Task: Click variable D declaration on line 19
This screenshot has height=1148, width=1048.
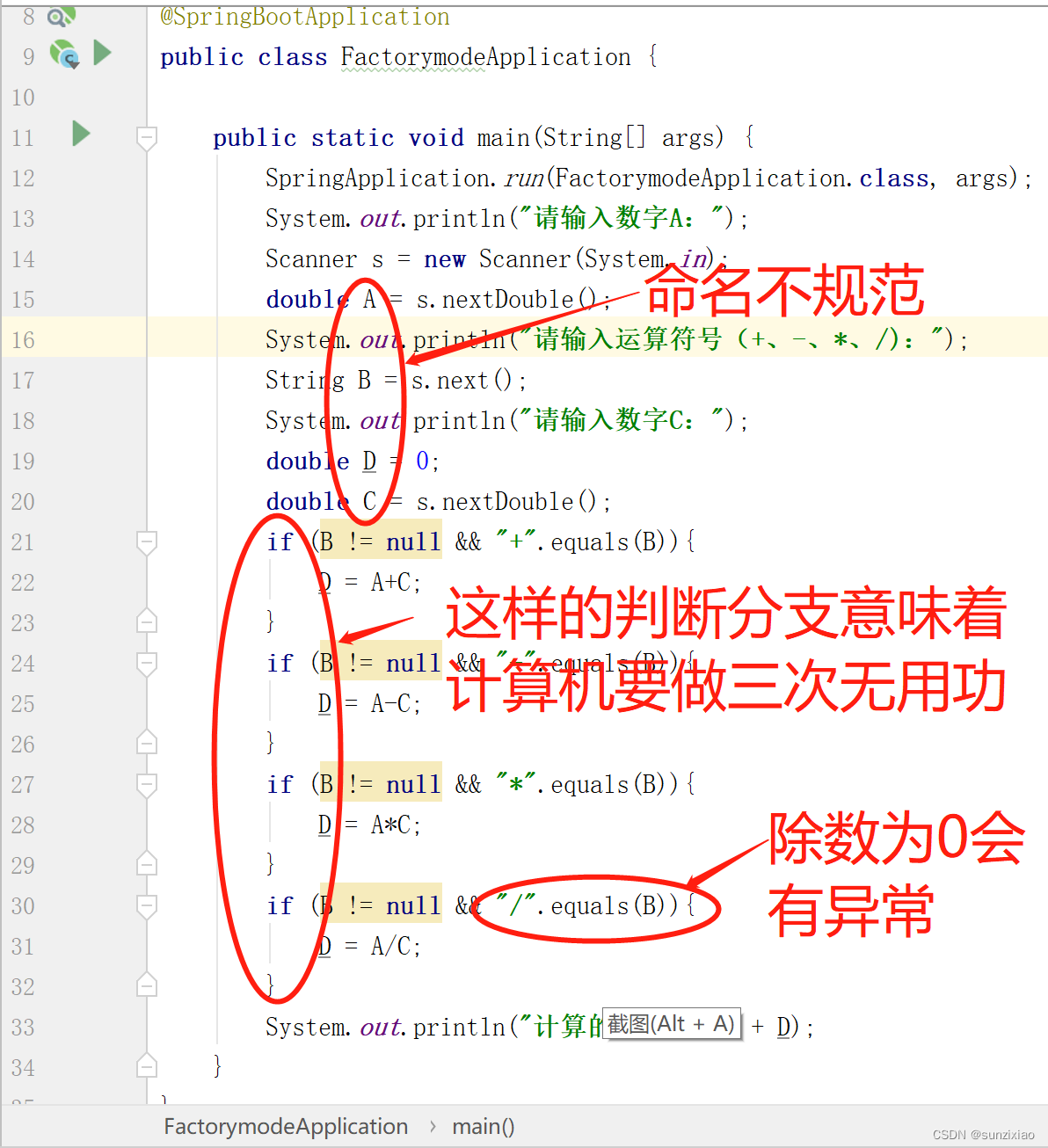Action: 369,461
